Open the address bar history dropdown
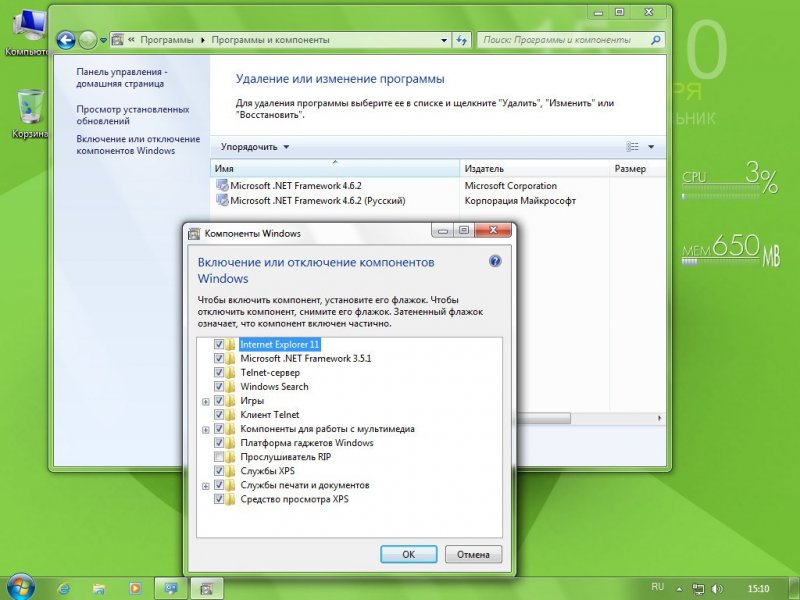 pos(444,40)
